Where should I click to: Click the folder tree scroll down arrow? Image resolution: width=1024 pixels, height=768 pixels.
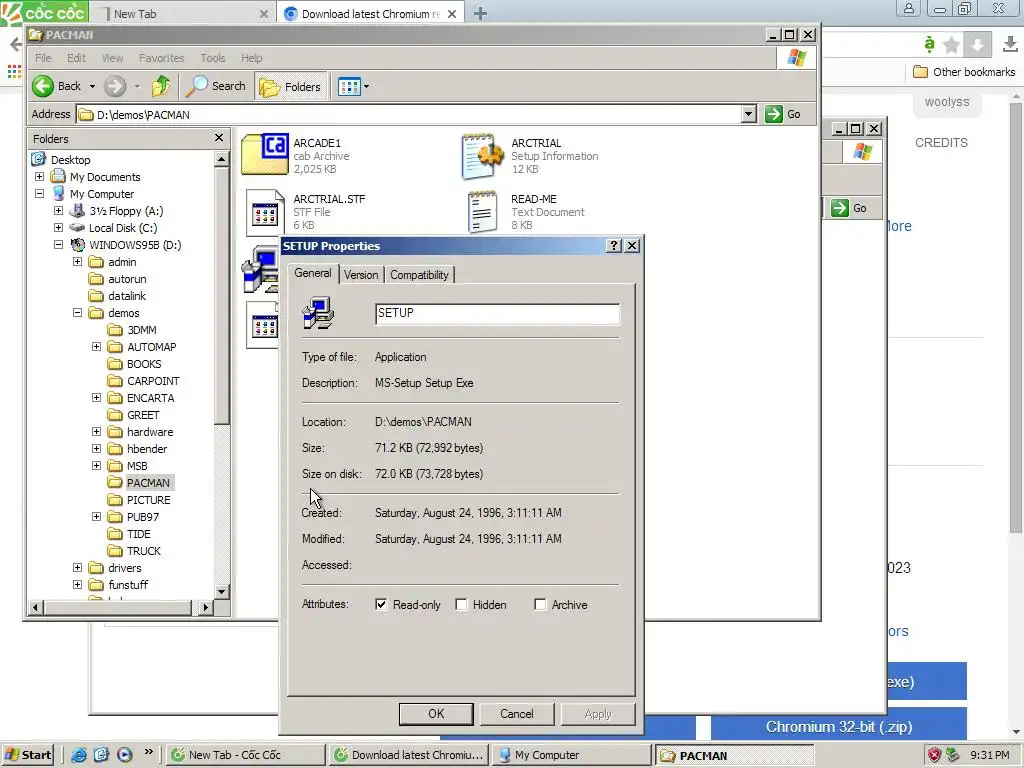pos(222,592)
